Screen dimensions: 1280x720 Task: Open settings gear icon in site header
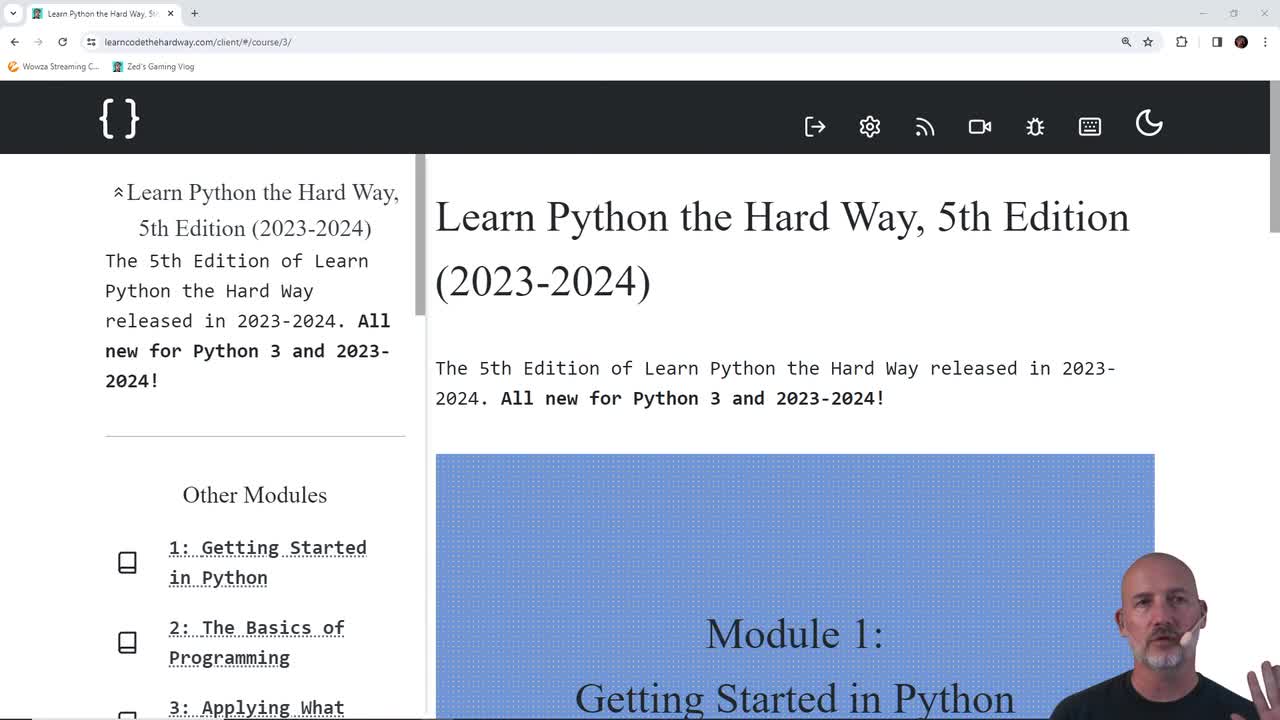[870, 126]
